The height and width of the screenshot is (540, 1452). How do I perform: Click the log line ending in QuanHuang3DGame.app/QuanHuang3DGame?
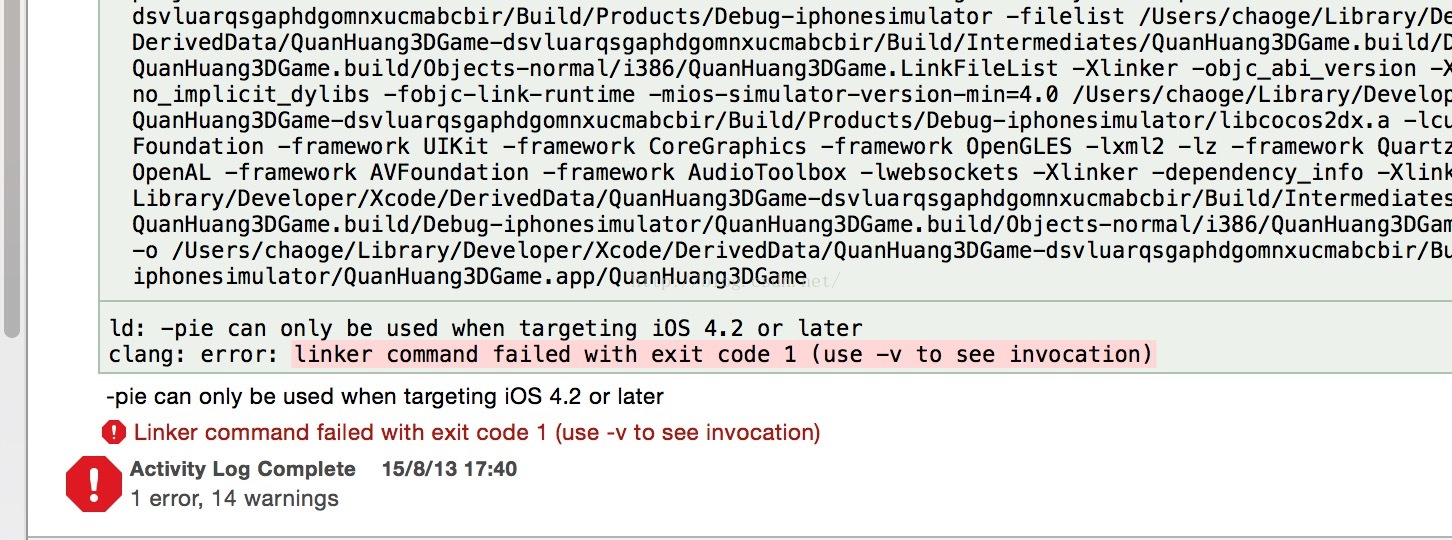pos(469,276)
